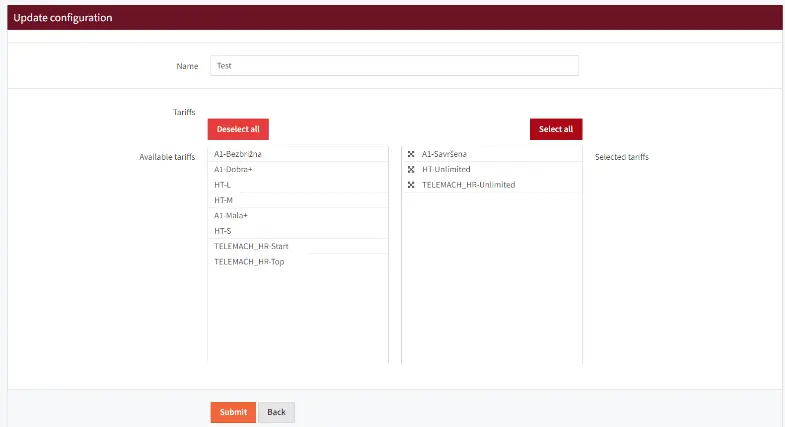
Task: Remove TELEMACH_HR-Unlimited using its X icon
Action: [x=411, y=185]
